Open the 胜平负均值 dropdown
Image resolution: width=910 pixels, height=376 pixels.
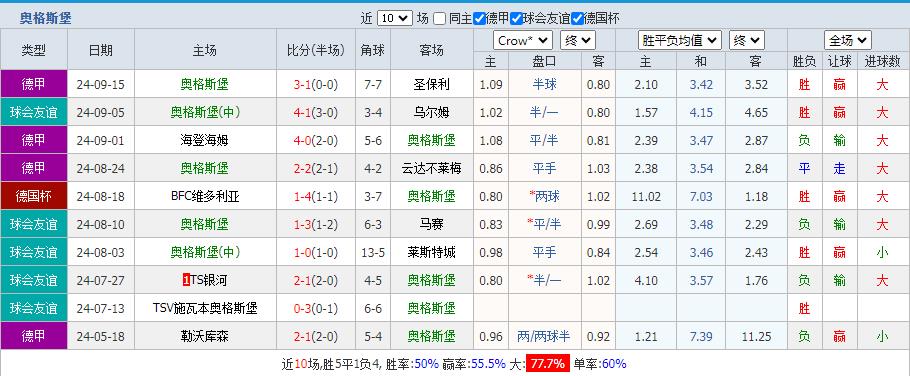point(680,41)
